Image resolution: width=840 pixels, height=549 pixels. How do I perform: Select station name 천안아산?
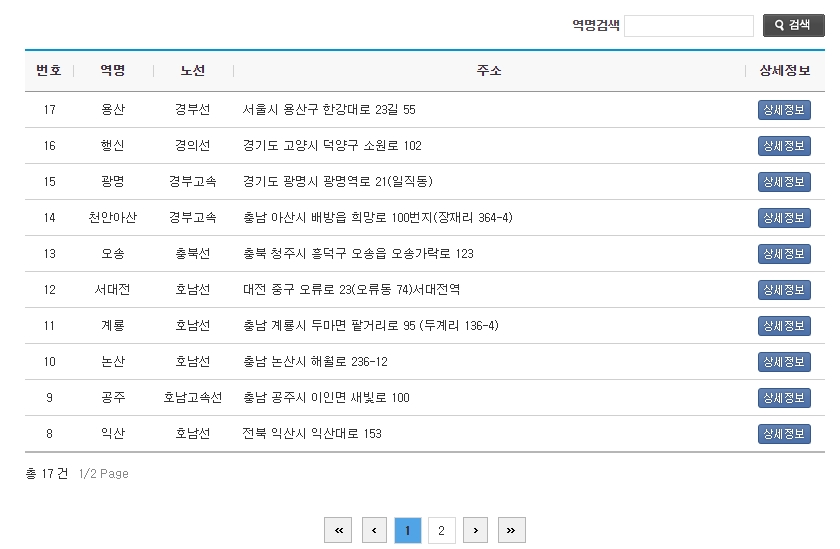coord(113,217)
